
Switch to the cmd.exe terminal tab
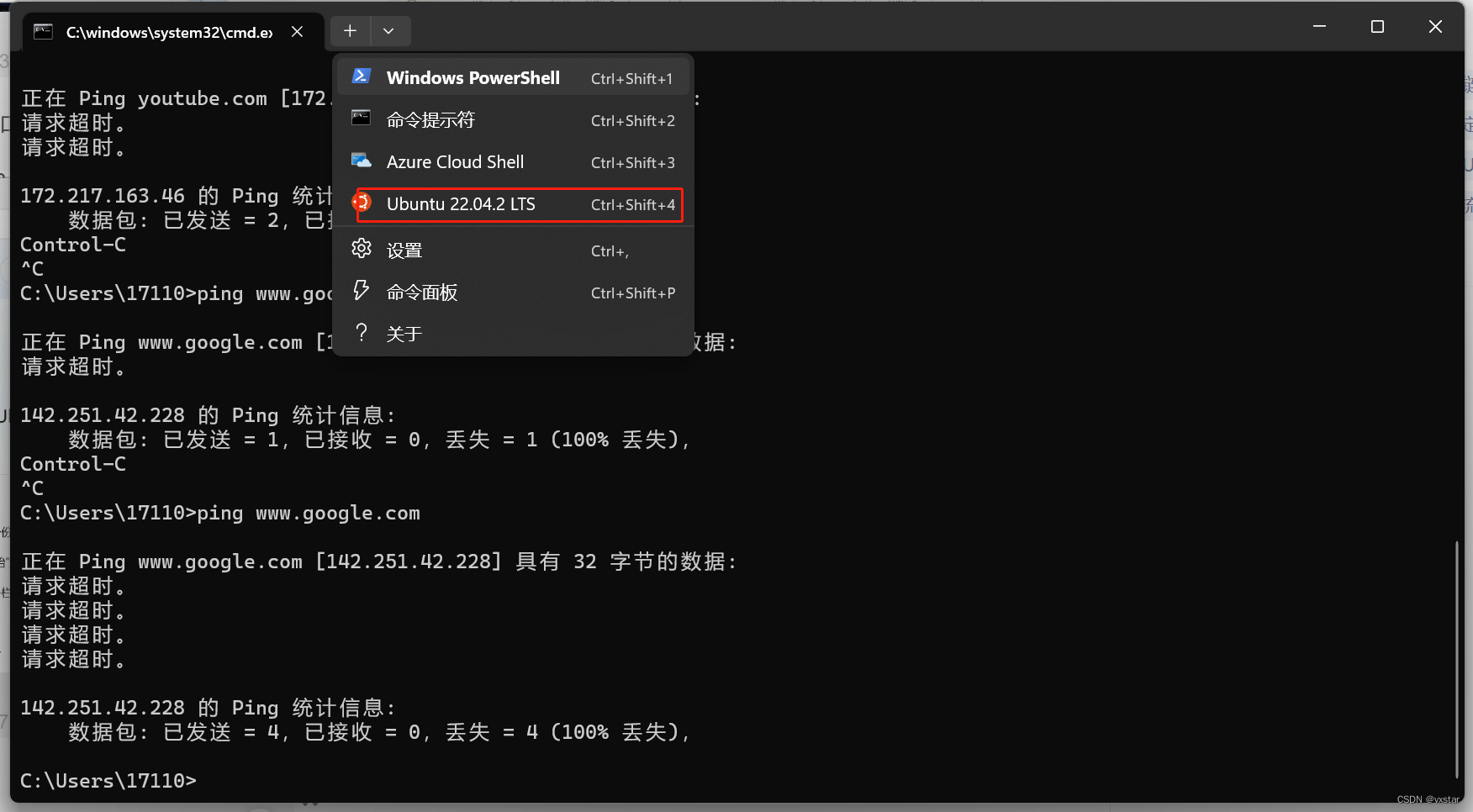pyautogui.click(x=168, y=31)
